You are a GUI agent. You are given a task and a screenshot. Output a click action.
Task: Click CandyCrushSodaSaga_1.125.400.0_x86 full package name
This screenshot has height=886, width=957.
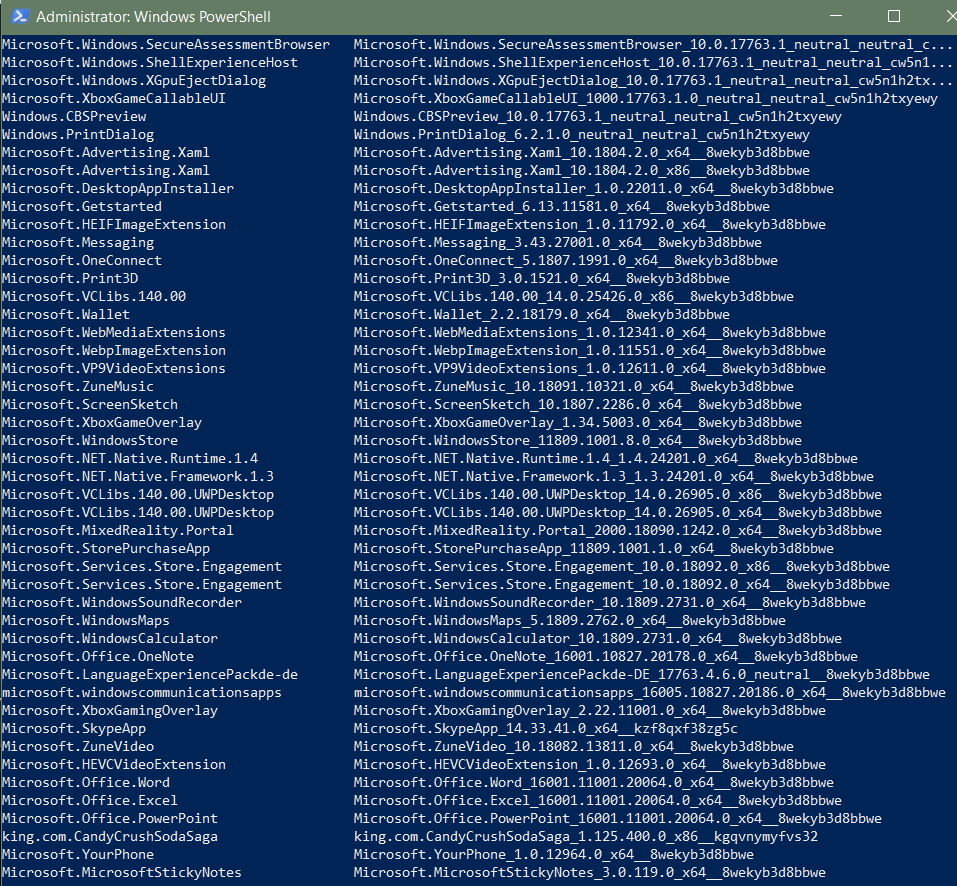point(586,837)
